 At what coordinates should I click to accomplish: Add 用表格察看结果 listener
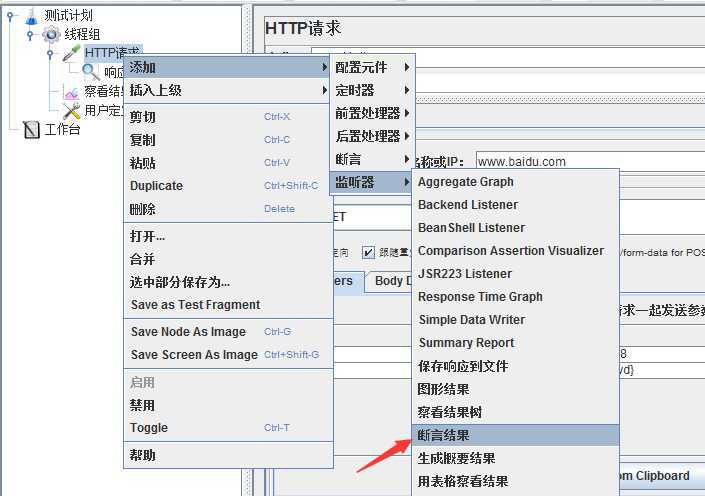(515, 482)
